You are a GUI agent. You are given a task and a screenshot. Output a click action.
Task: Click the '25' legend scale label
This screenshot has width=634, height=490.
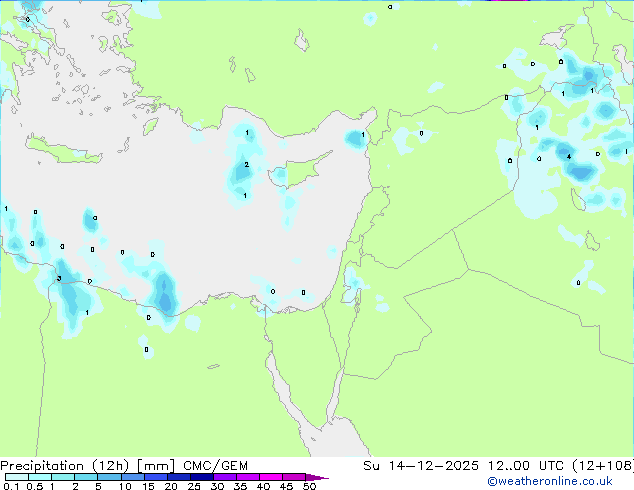coord(194,486)
